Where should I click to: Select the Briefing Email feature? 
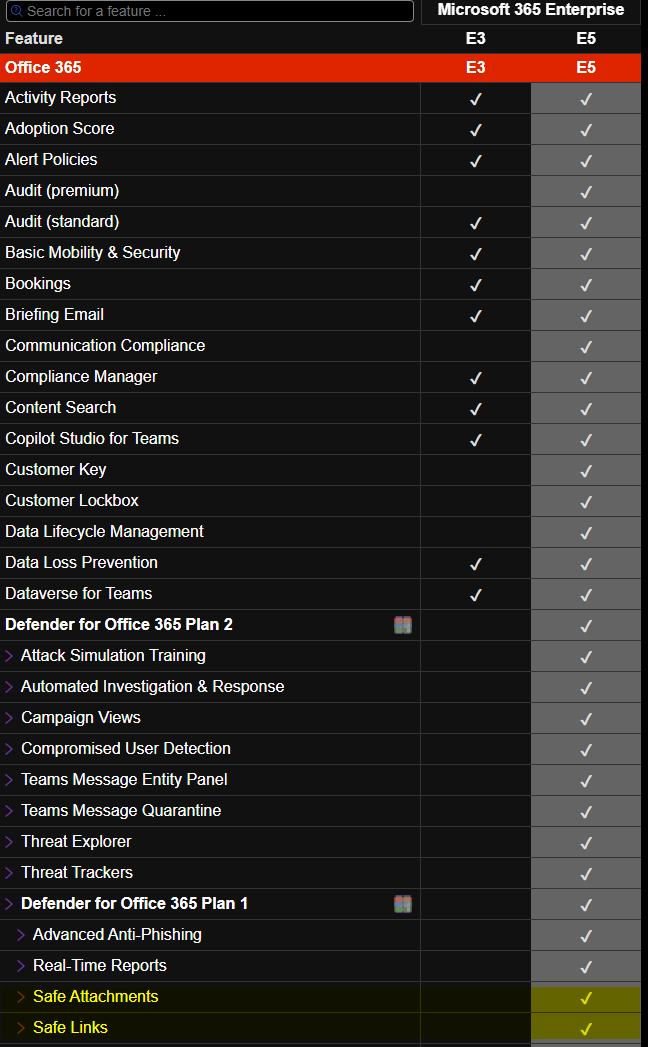pos(55,315)
